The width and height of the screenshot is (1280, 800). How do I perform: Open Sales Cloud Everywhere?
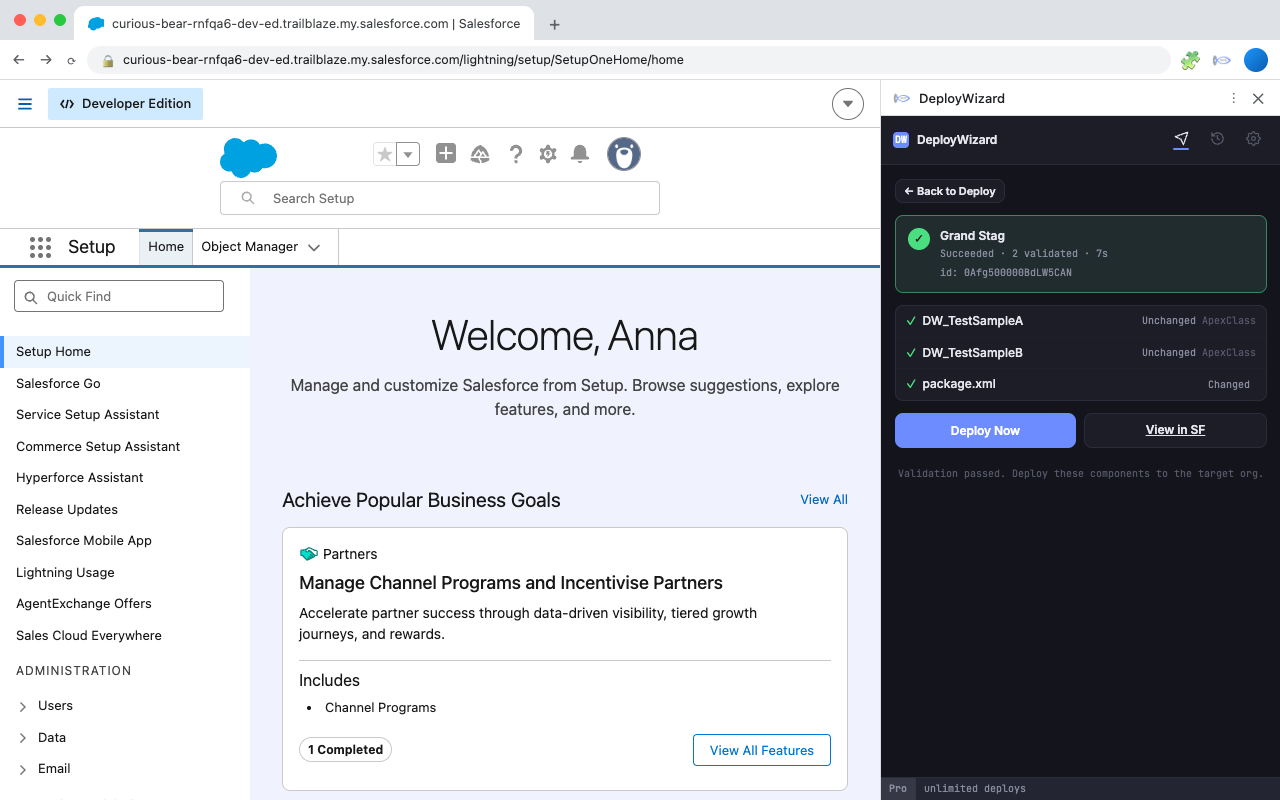point(89,636)
